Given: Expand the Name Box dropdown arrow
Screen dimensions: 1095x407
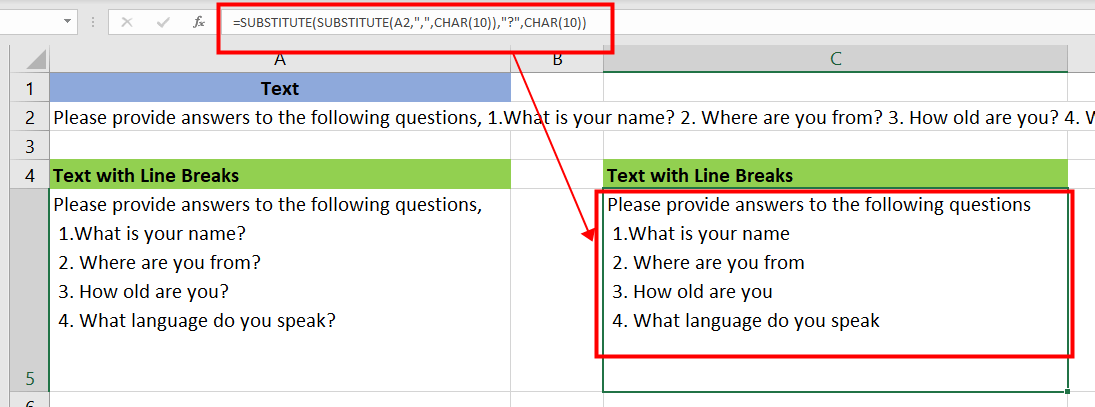Looking at the screenshot, I should [x=67, y=21].
